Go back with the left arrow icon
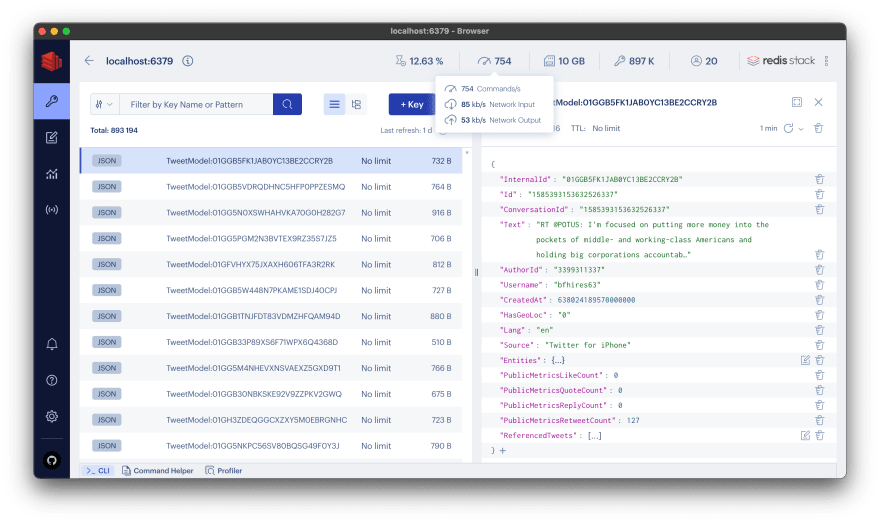Viewport: 880px width, 523px height. pos(89,61)
